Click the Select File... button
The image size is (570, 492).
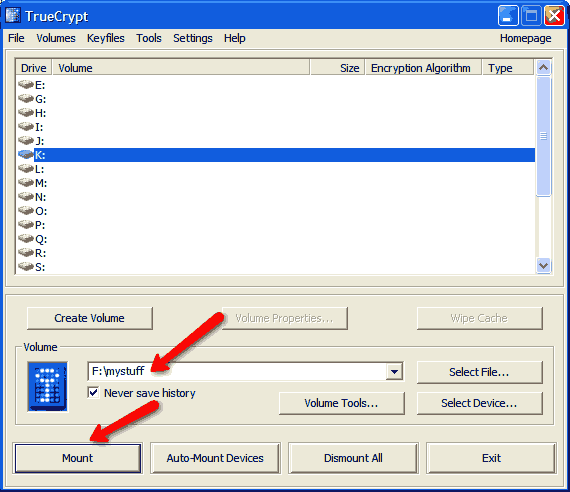tap(479, 372)
